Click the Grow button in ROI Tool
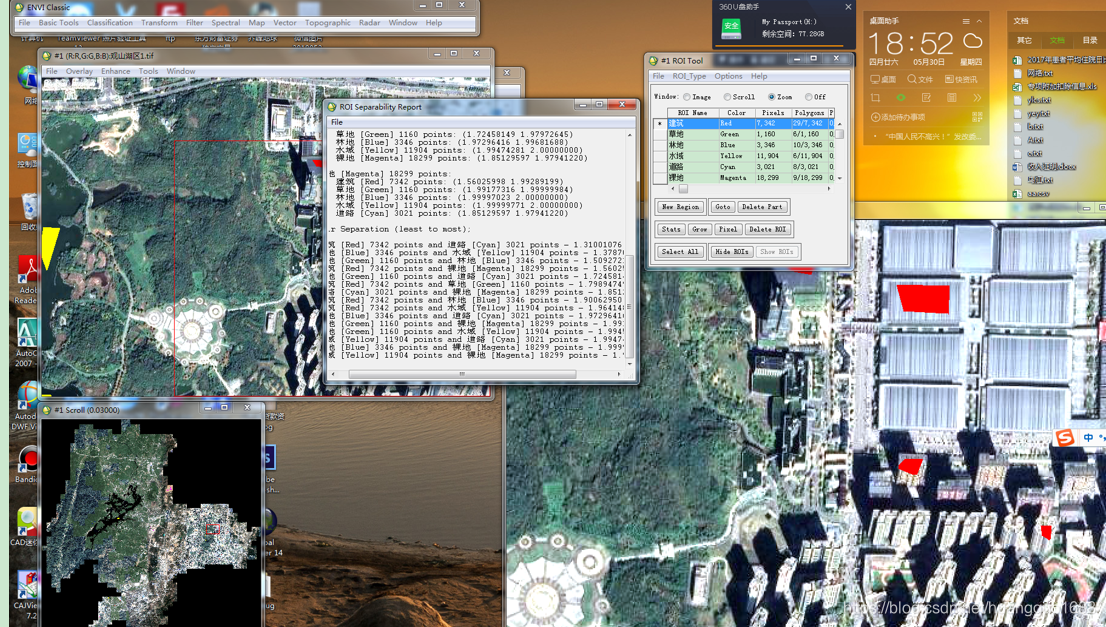 tap(700, 229)
